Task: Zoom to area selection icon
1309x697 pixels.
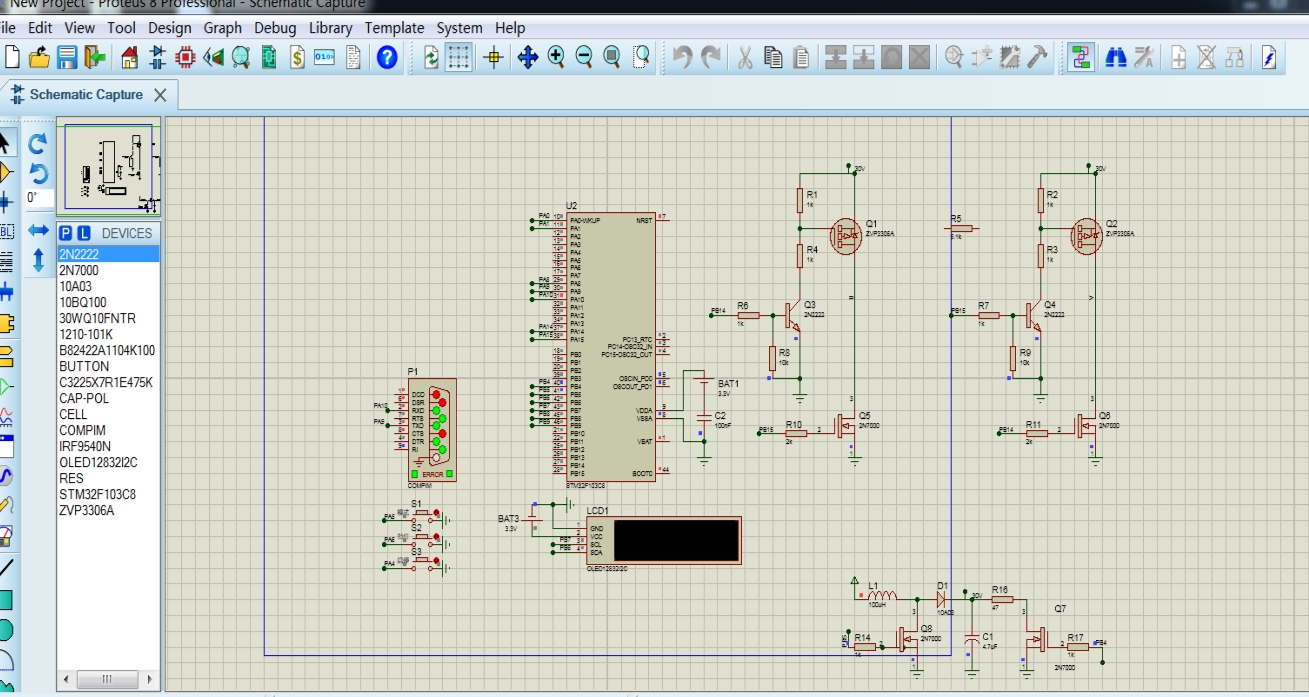Action: click(641, 57)
